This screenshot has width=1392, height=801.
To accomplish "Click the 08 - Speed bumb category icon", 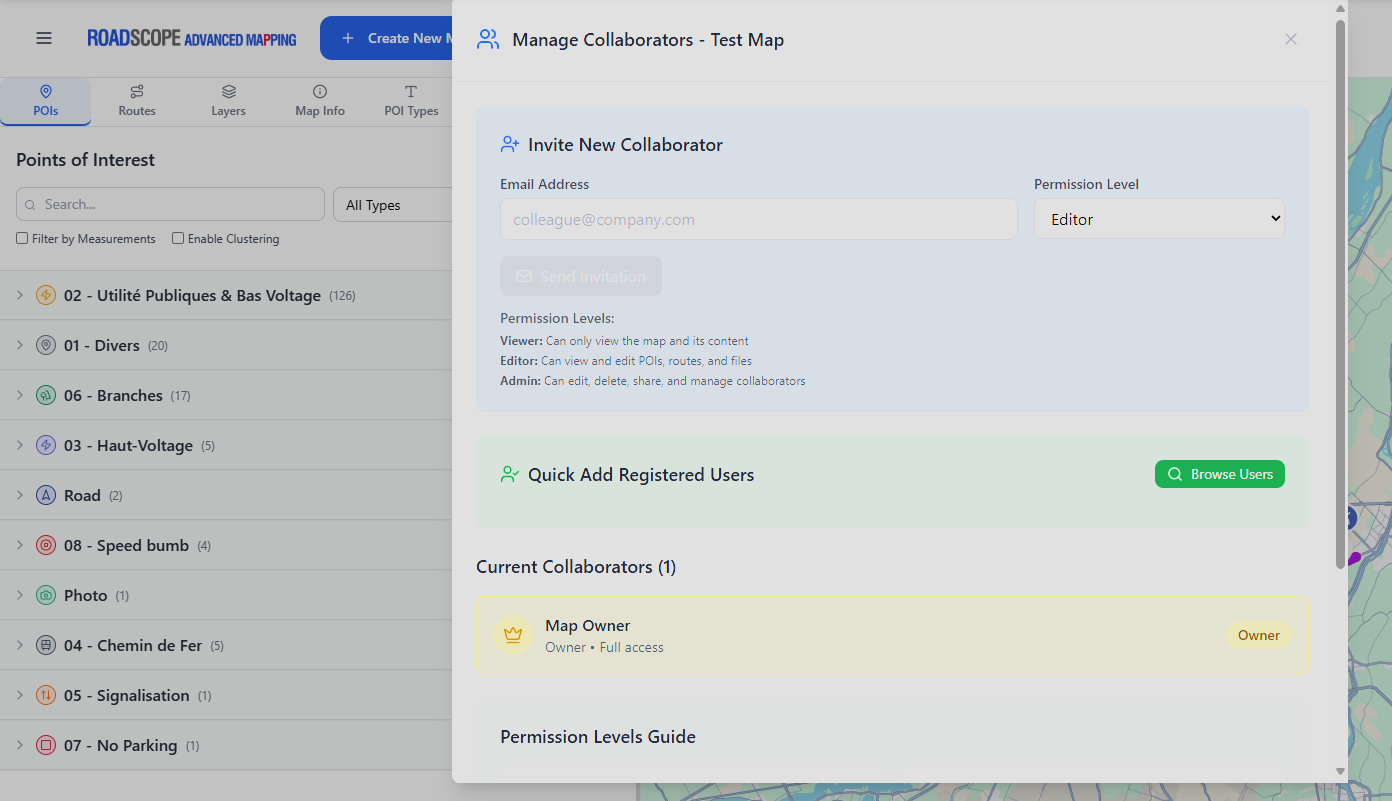I will [45, 545].
